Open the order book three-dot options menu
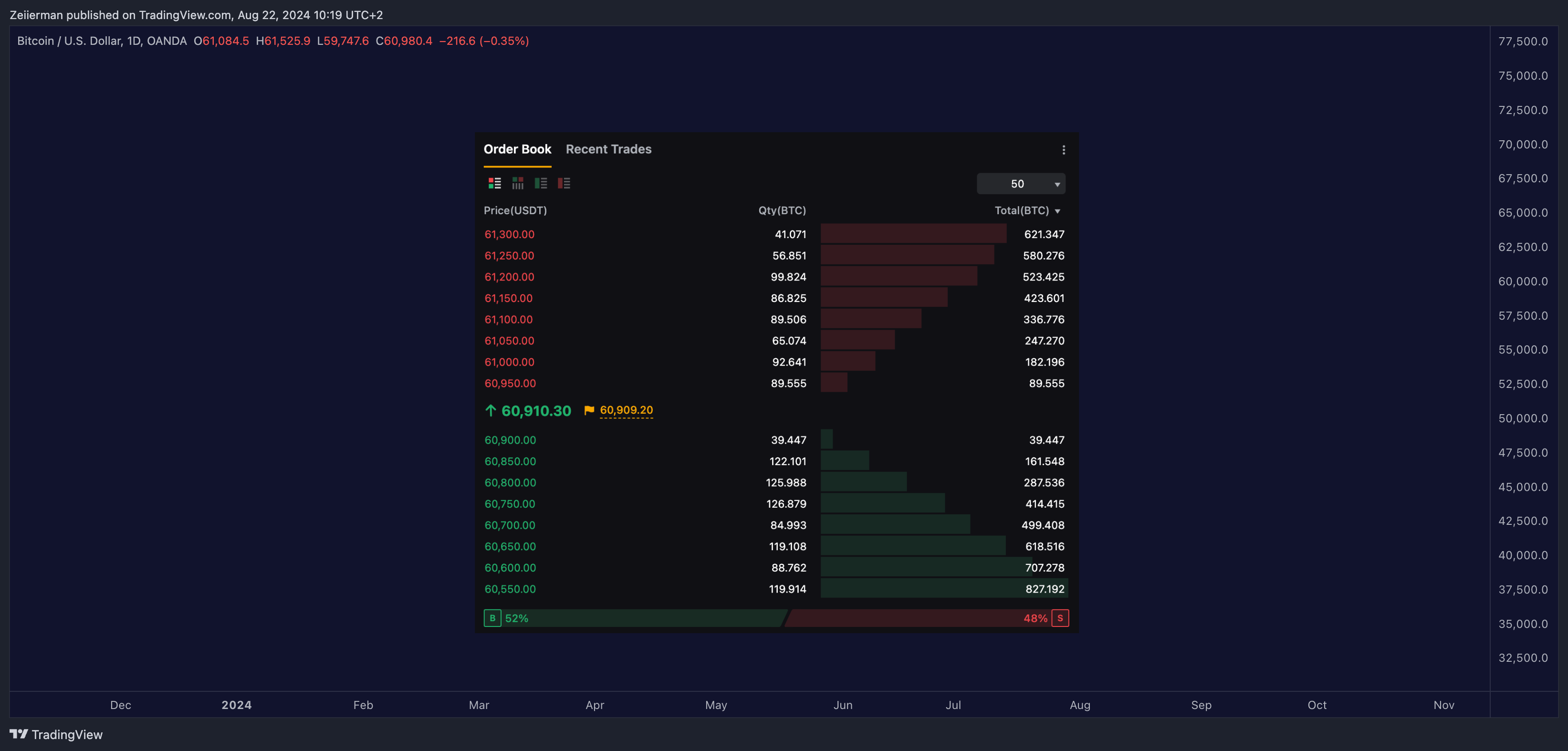Viewport: 1568px width, 751px height. 1064,150
